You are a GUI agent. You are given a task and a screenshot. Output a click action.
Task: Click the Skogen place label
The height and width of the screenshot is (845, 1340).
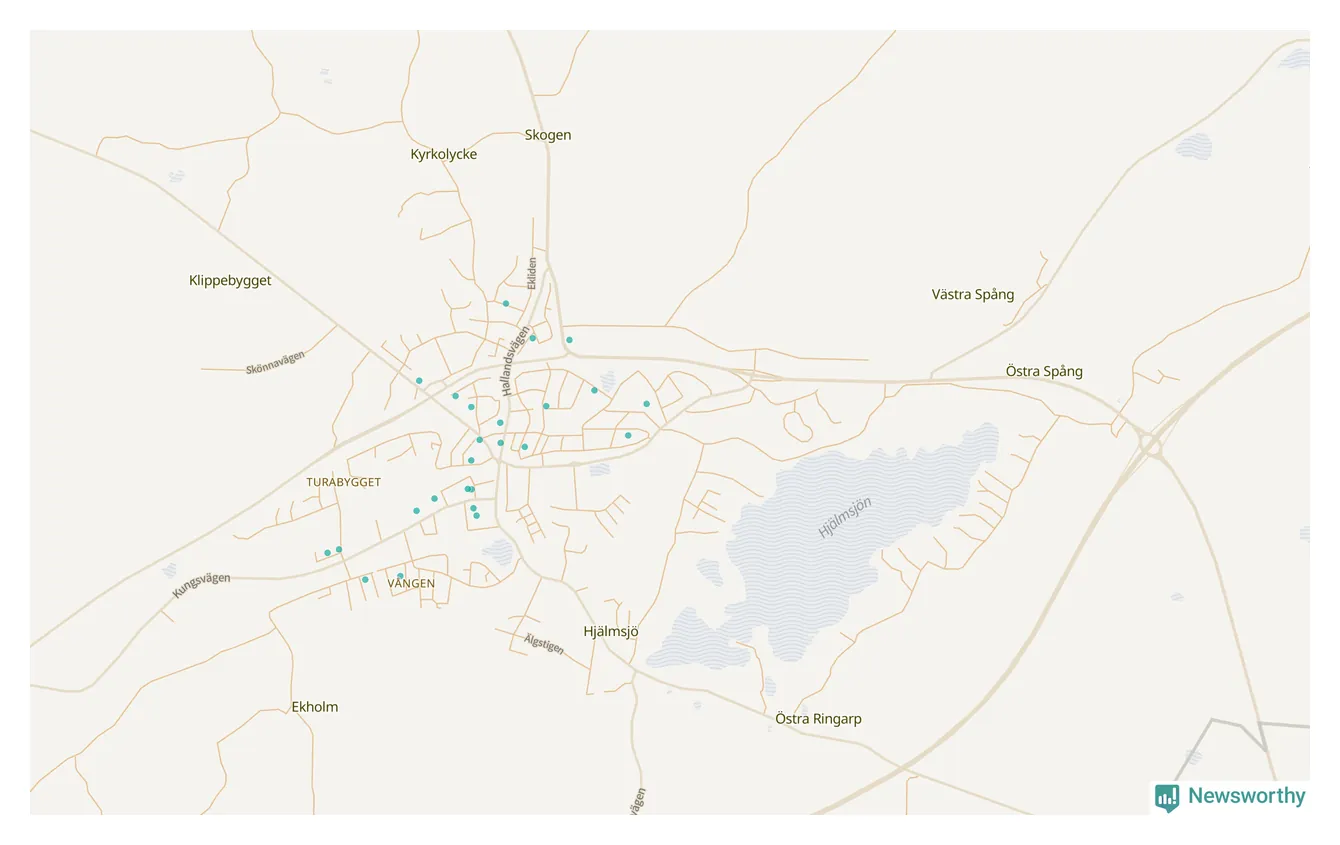pyautogui.click(x=548, y=135)
